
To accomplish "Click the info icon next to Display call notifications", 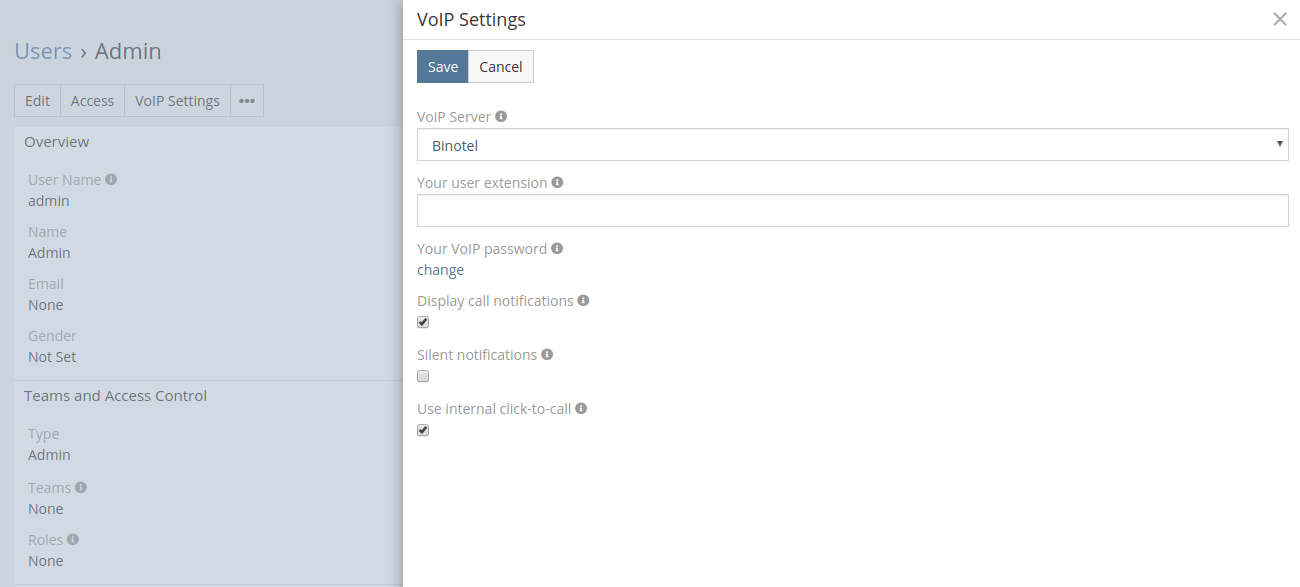I will 583,300.
